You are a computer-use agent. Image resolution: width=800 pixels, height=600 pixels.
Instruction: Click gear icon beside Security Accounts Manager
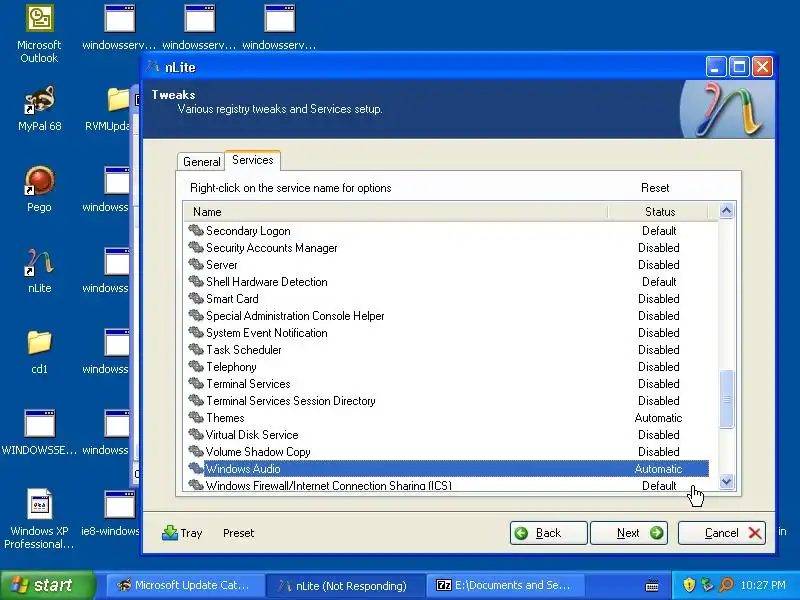coord(196,247)
